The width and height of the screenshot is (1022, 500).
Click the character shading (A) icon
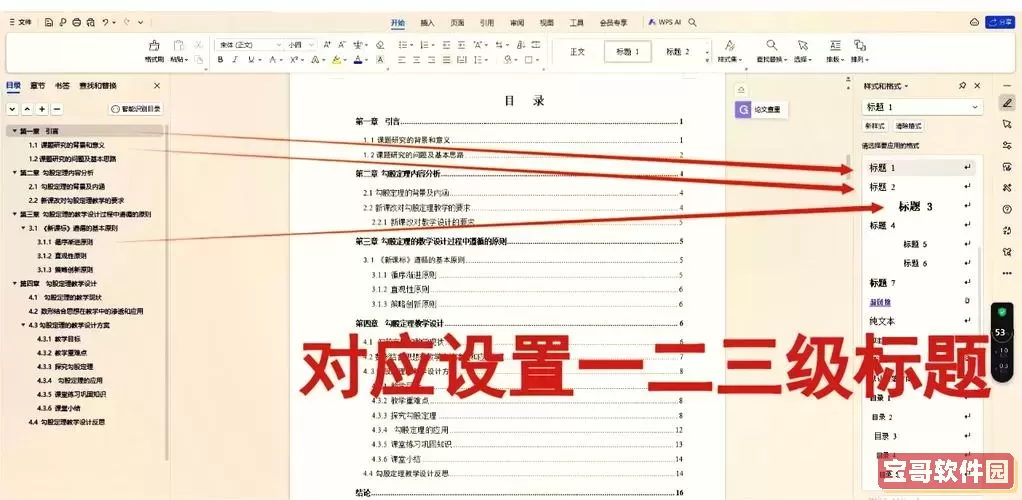(x=380, y=59)
